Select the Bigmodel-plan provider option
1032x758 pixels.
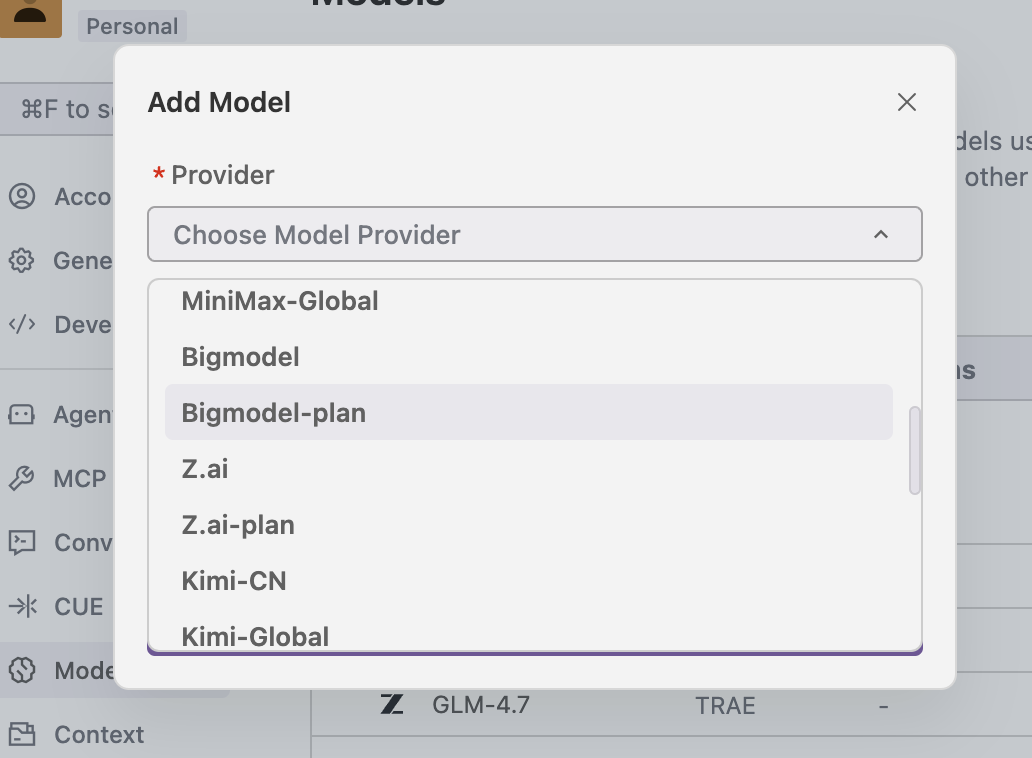pyautogui.click(x=274, y=413)
